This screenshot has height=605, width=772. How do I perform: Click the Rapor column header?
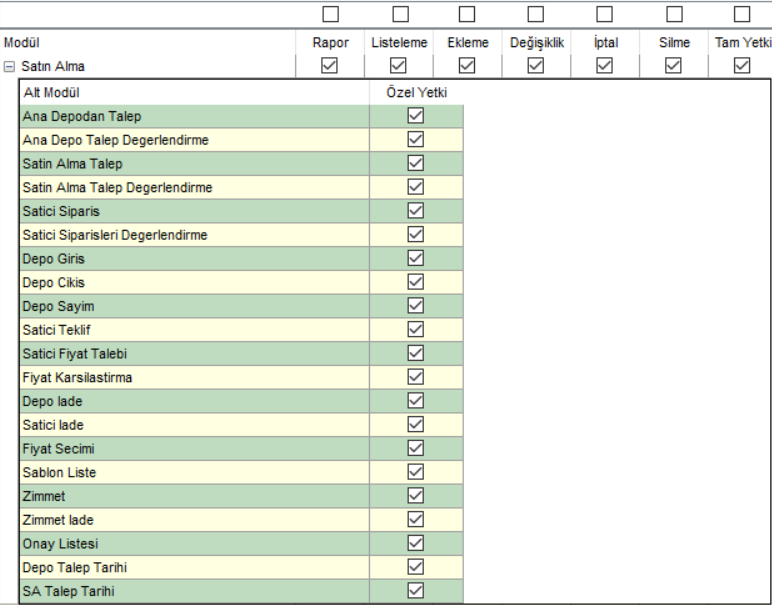pyautogui.click(x=330, y=43)
